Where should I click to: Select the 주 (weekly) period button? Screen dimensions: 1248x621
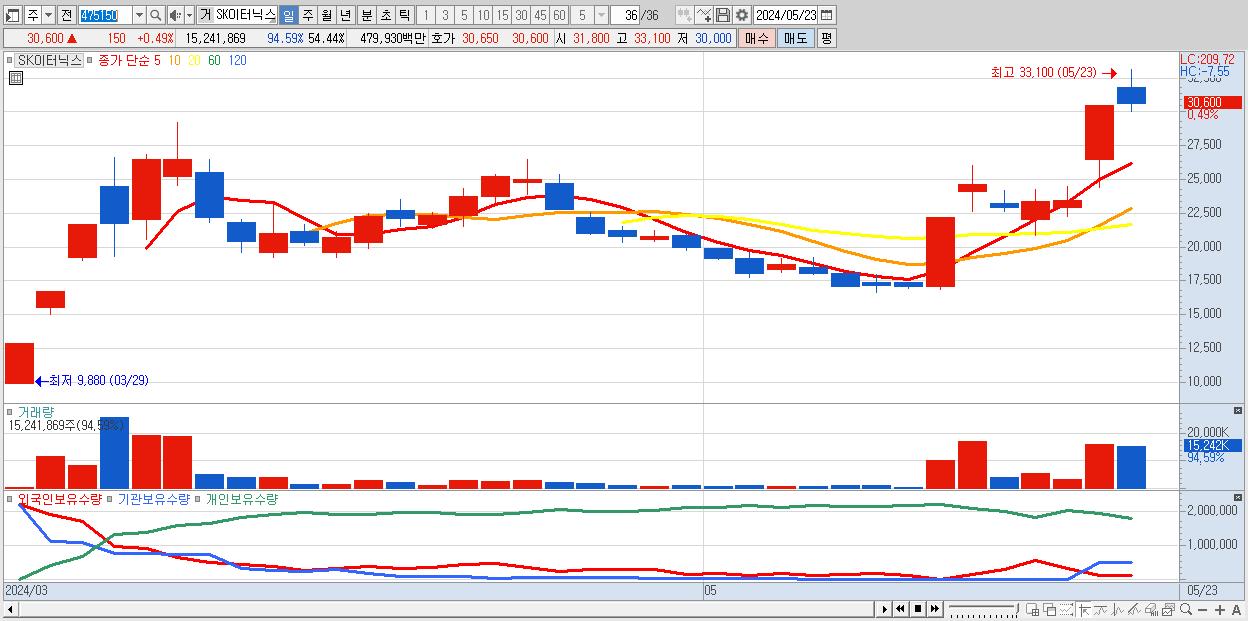307,15
